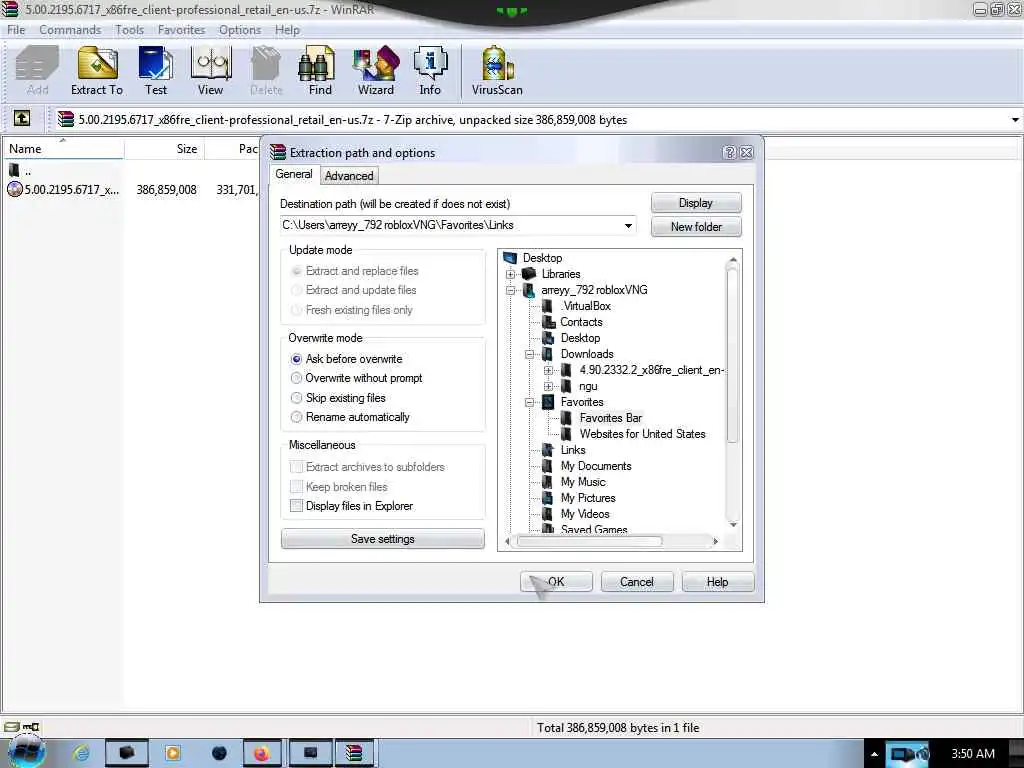The width and height of the screenshot is (1024, 768).
Task: Open the Info toolbar icon
Action: [x=430, y=71]
